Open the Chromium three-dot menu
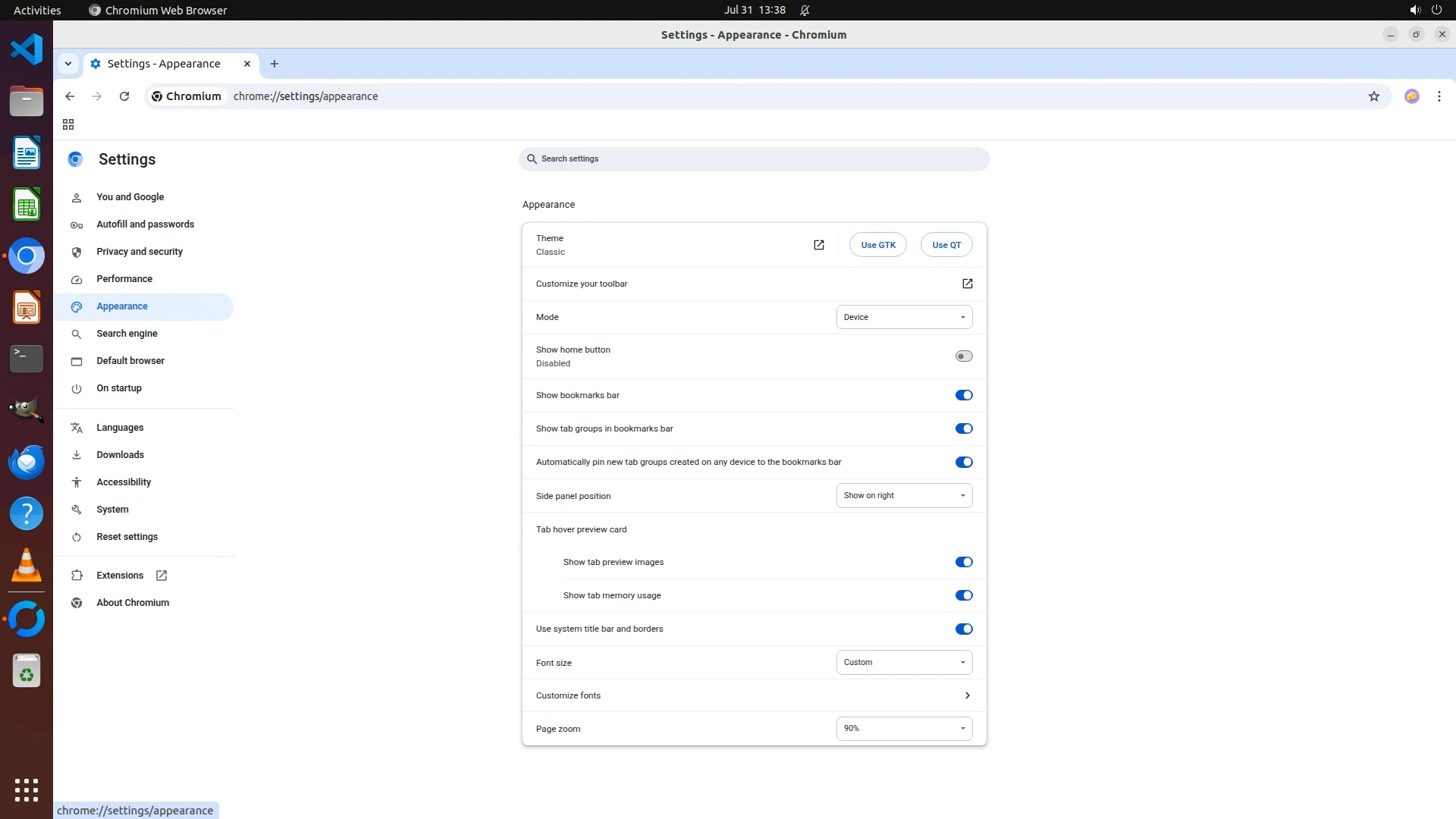Viewport: 1456px width, 819px height. pyautogui.click(x=1439, y=96)
